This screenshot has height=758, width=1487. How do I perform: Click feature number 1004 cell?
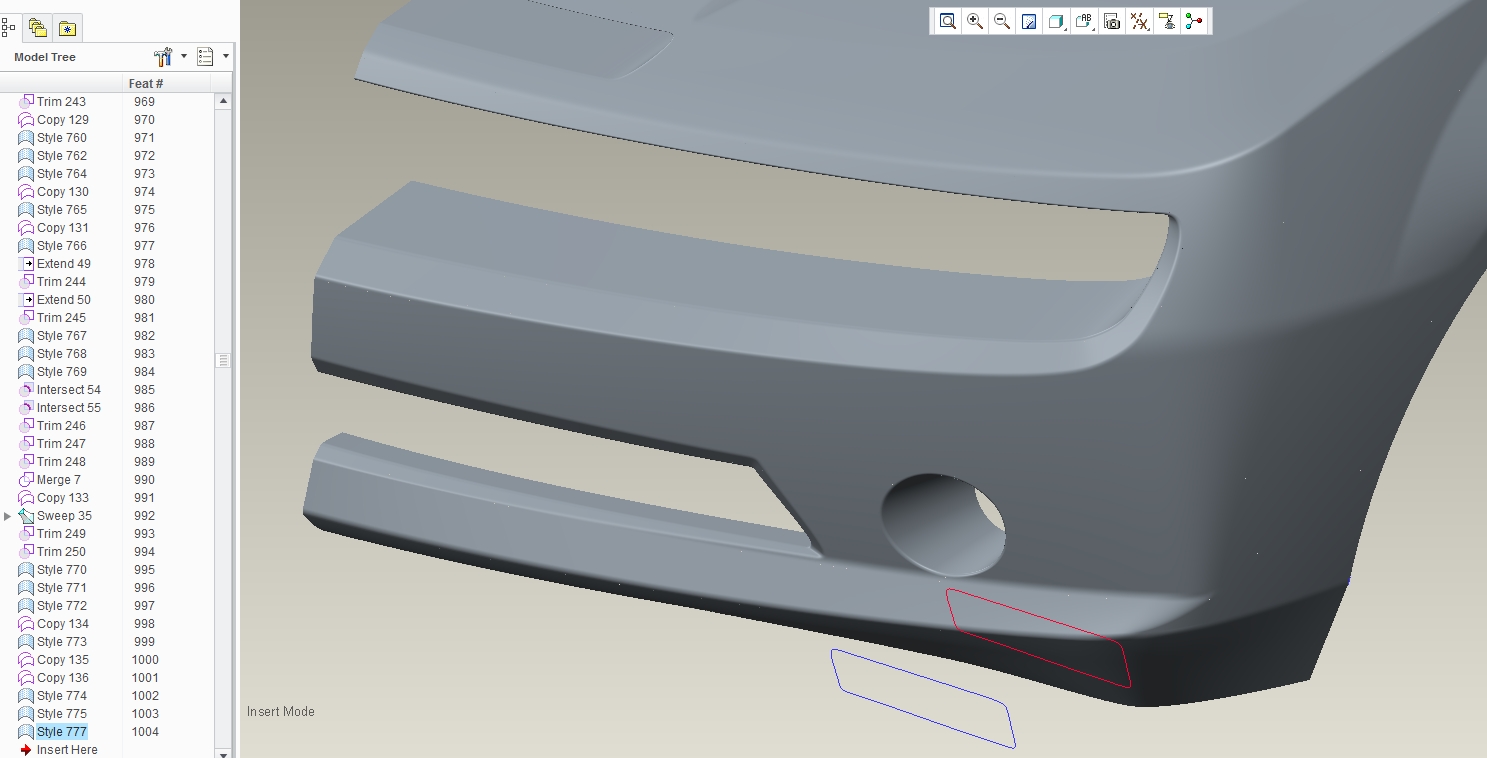point(145,732)
